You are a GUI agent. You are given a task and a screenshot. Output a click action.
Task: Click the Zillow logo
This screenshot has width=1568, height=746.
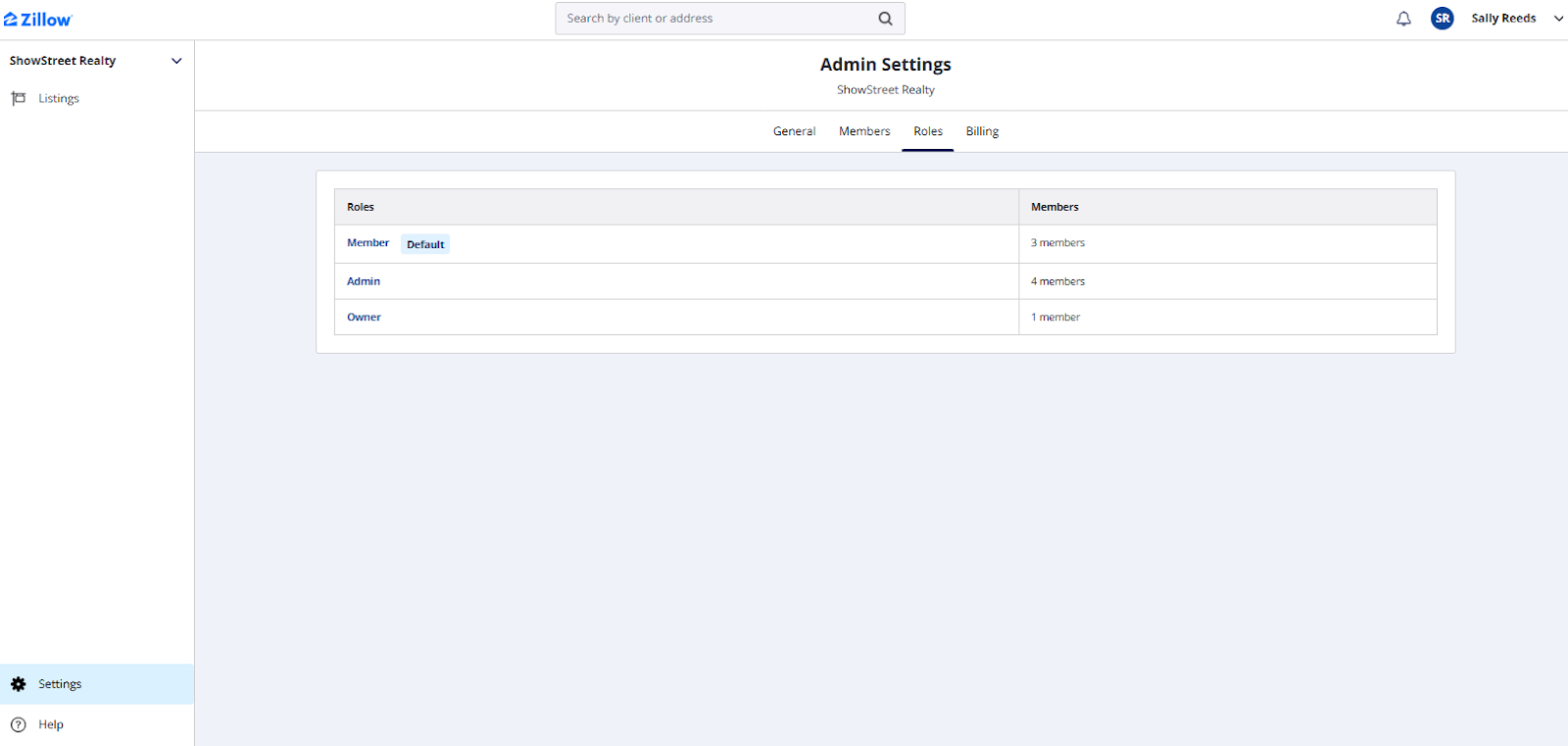(38, 20)
